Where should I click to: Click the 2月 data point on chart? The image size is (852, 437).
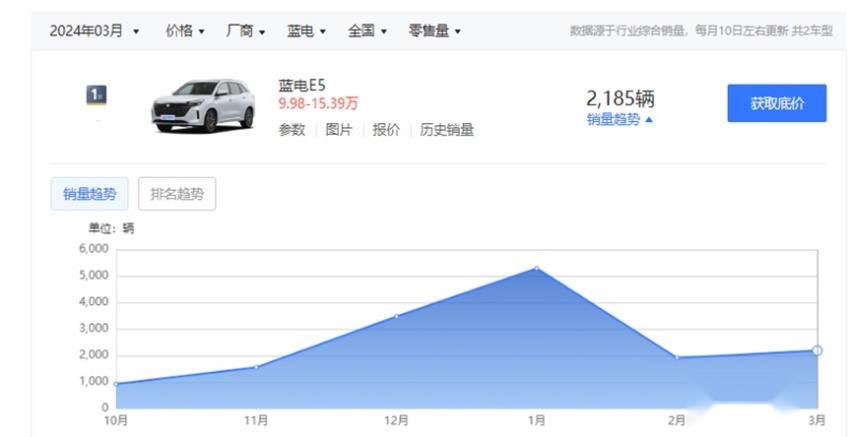pyautogui.click(x=677, y=358)
